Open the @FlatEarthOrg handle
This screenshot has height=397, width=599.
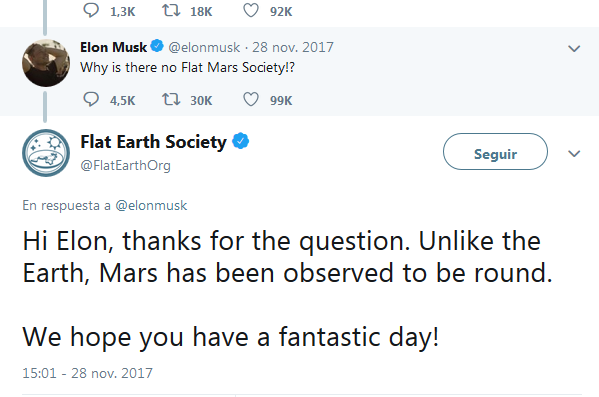[125, 166]
